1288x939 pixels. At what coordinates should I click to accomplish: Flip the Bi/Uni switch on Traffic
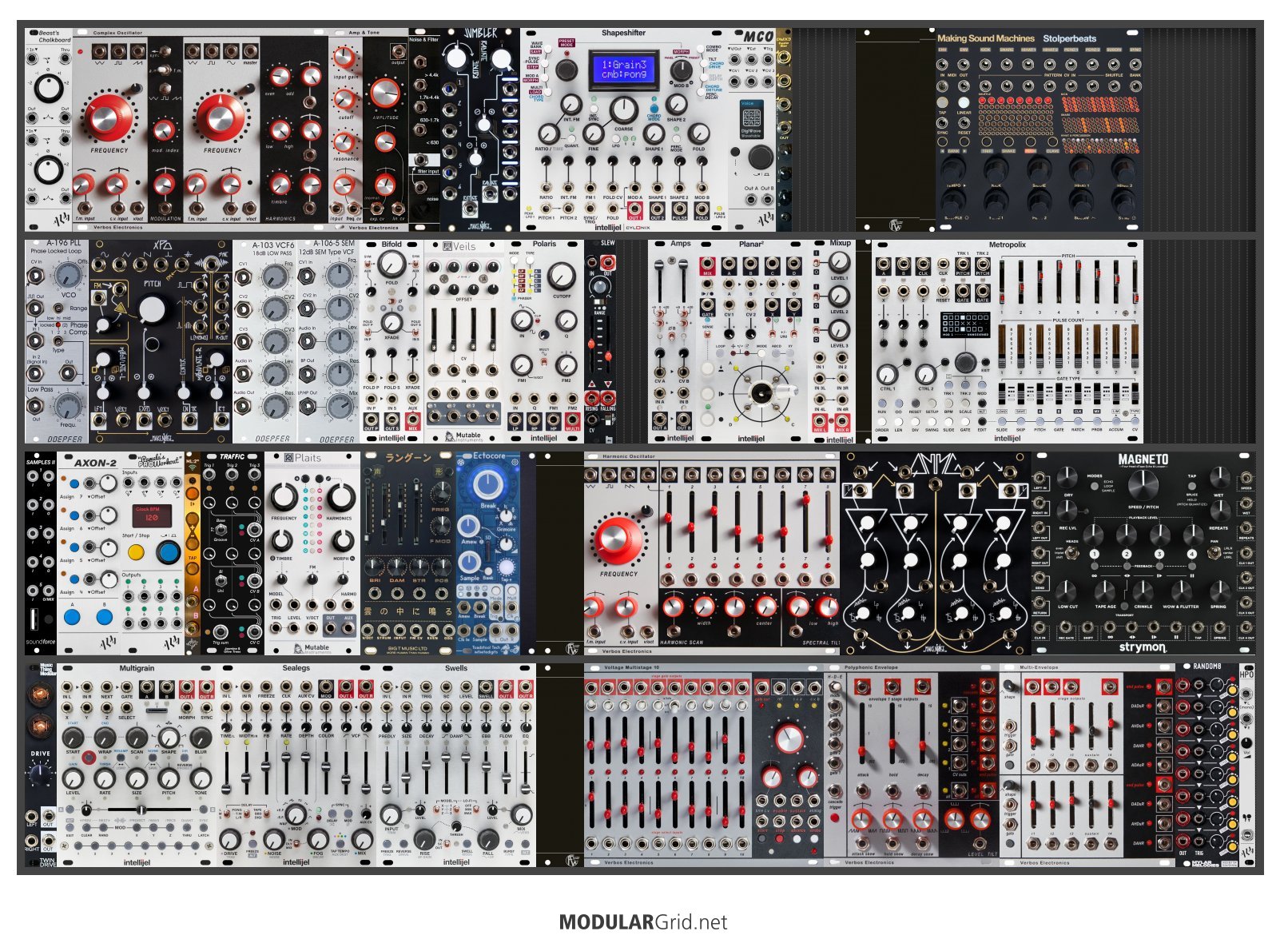(220, 579)
